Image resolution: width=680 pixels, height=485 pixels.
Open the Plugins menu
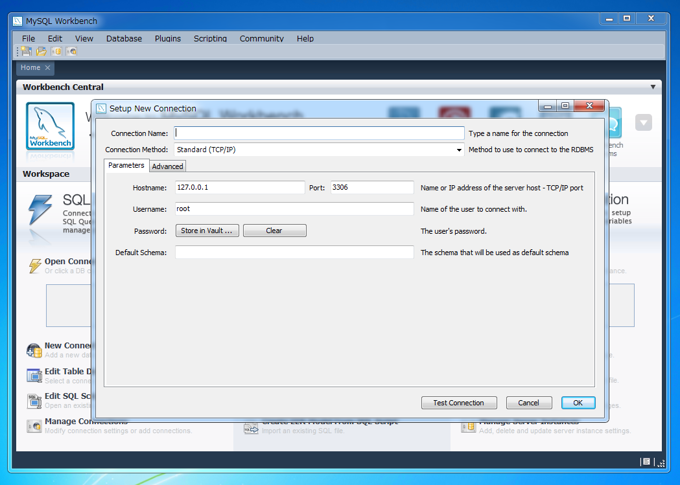point(168,39)
